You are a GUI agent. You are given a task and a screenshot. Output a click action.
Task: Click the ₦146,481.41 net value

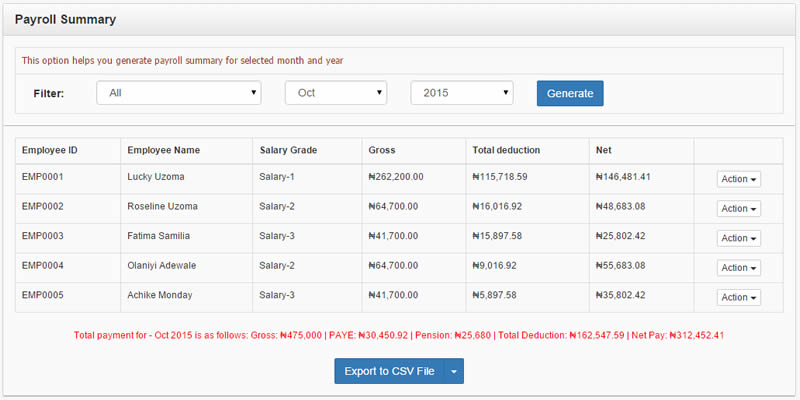click(623, 177)
